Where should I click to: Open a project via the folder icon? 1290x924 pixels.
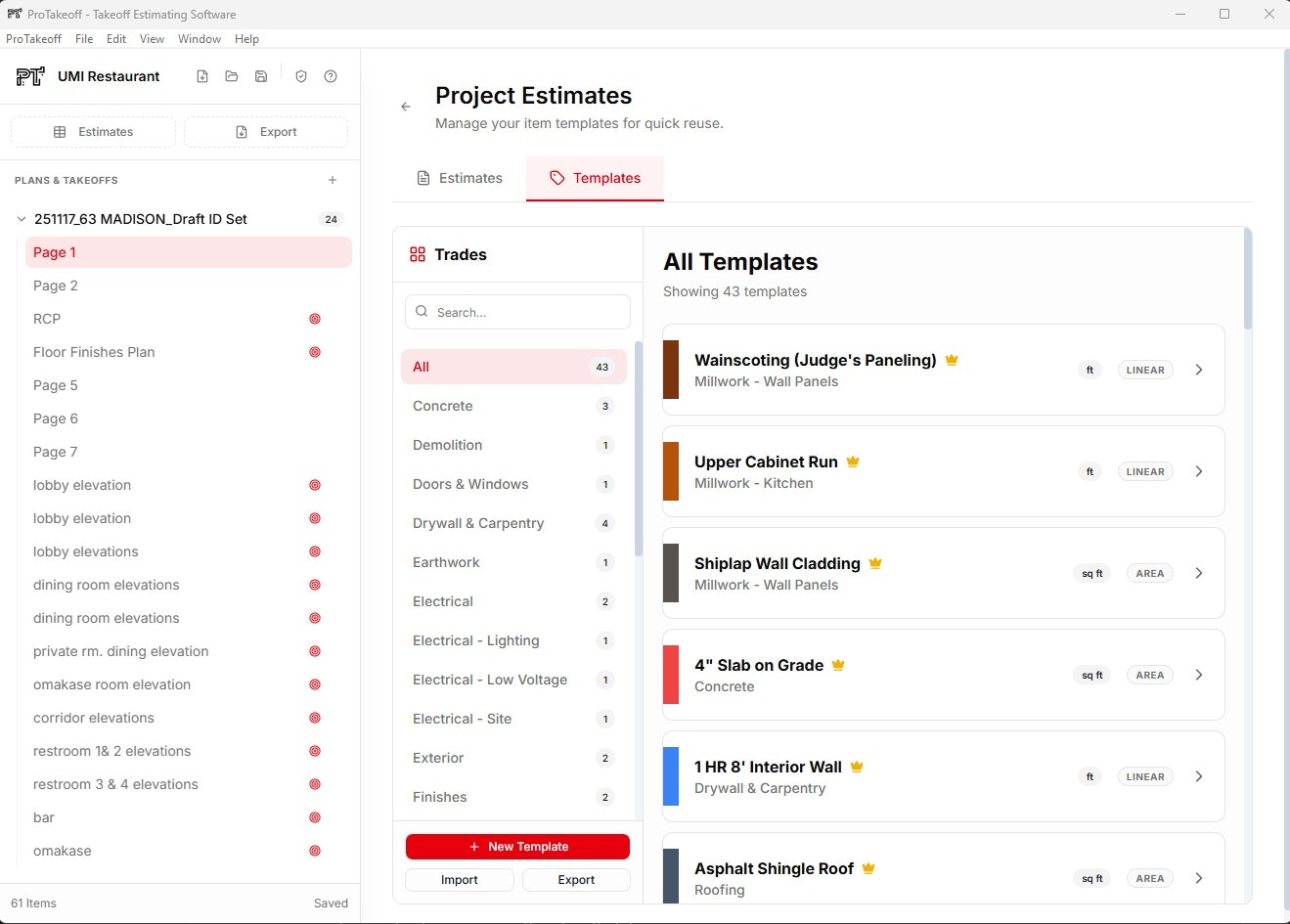(x=232, y=75)
